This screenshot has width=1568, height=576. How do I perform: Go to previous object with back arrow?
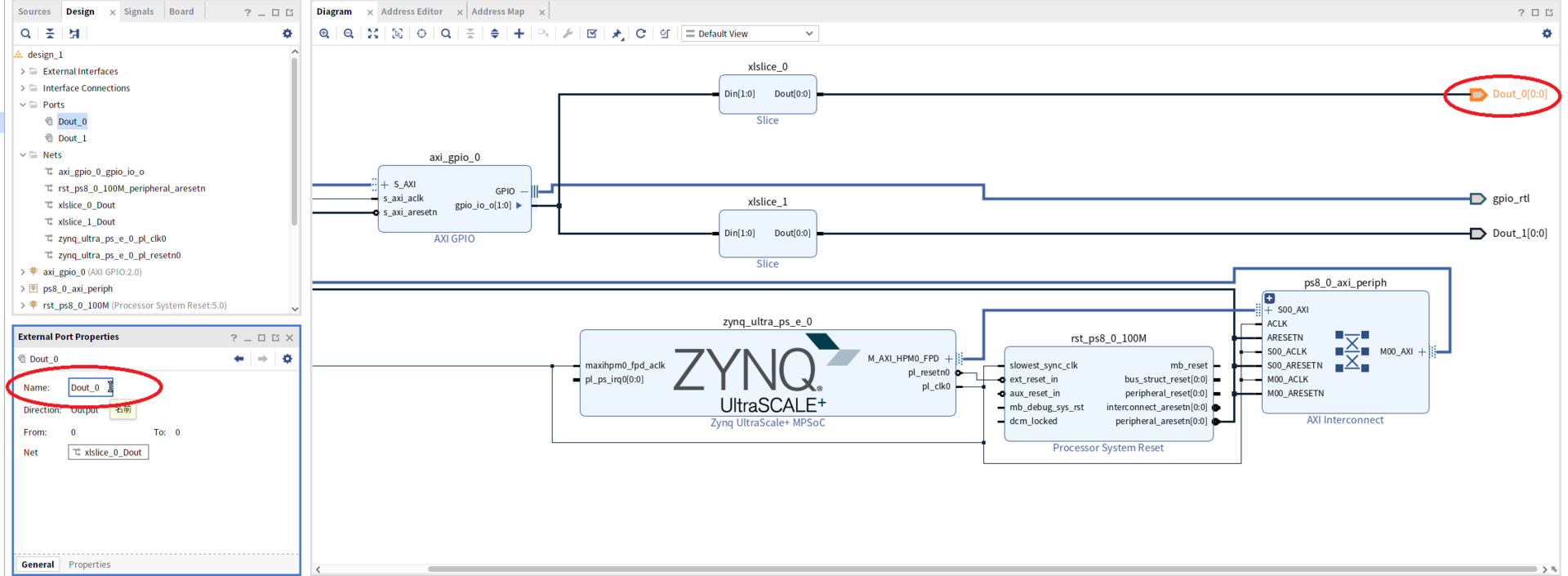pos(238,359)
